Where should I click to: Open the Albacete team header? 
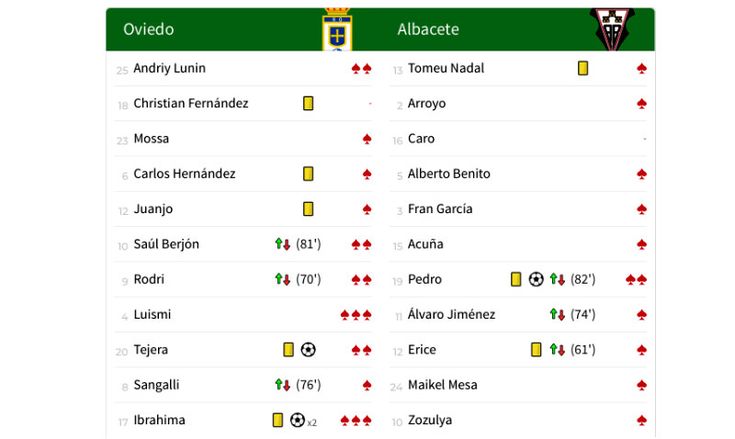click(428, 29)
